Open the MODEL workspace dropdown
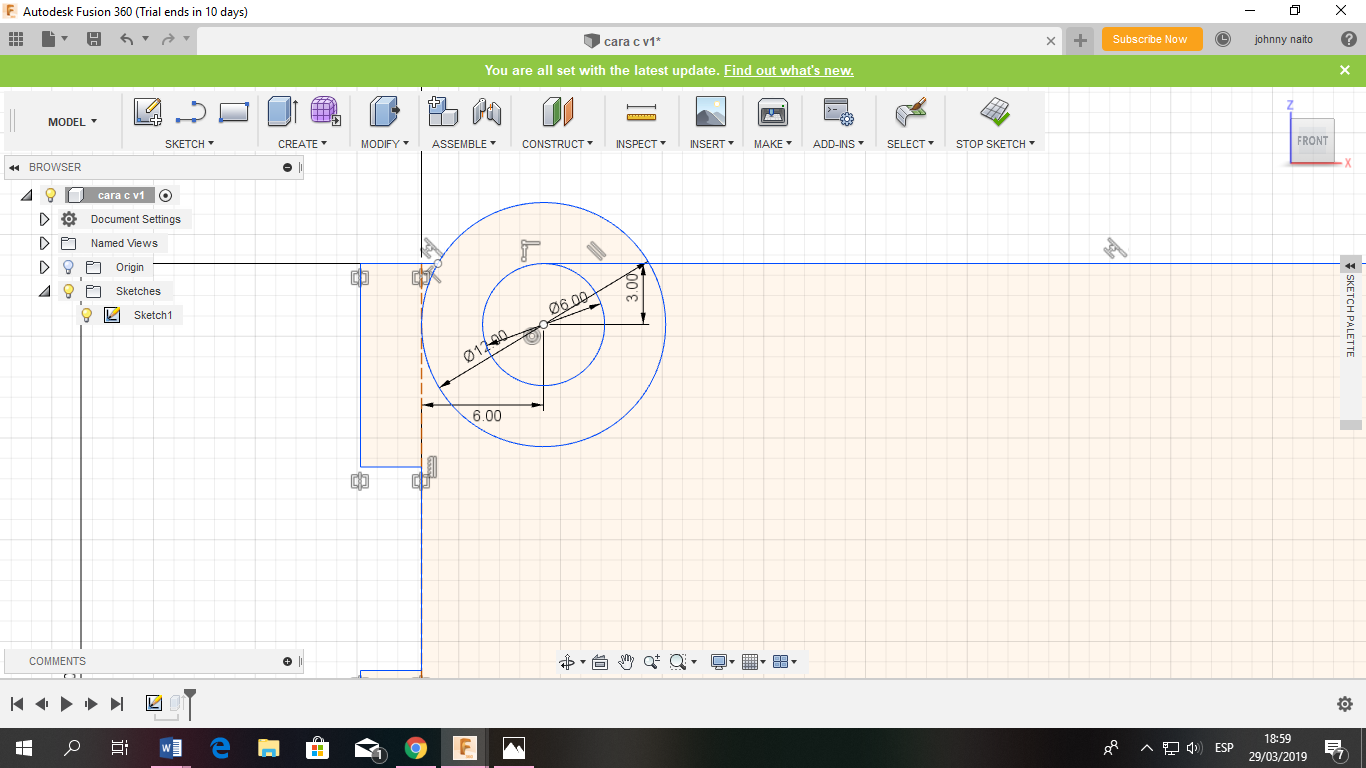The width and height of the screenshot is (1366, 768). point(72,122)
